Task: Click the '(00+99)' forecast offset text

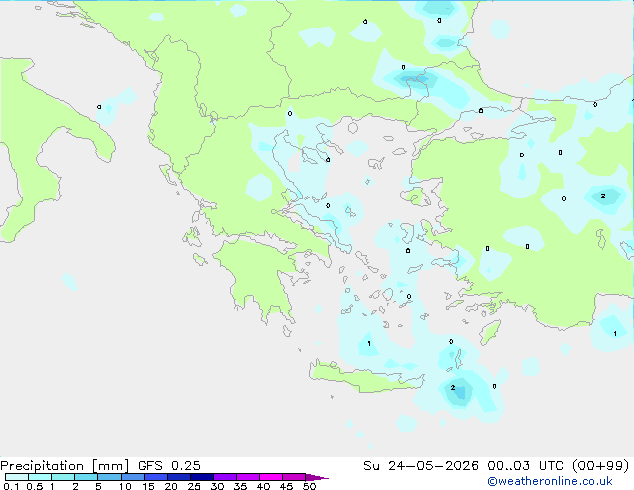Action: 600,466
